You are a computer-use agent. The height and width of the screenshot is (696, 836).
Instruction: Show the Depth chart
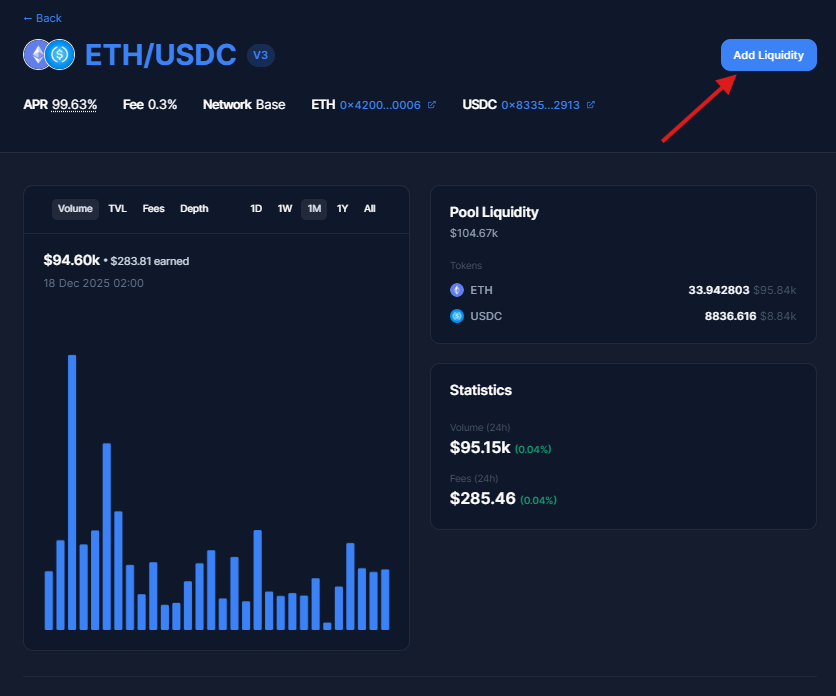[194, 209]
